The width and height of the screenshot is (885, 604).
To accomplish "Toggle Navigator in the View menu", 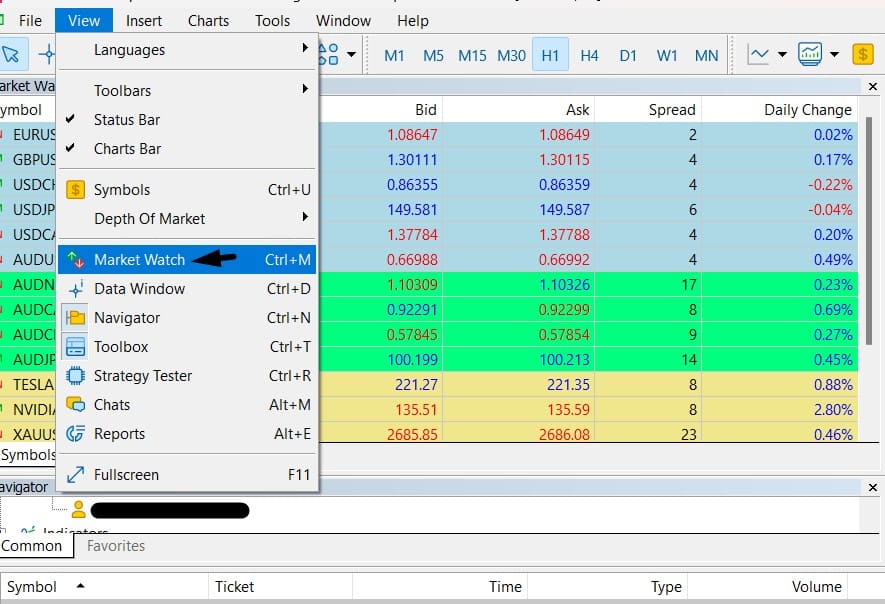I will tap(187, 318).
